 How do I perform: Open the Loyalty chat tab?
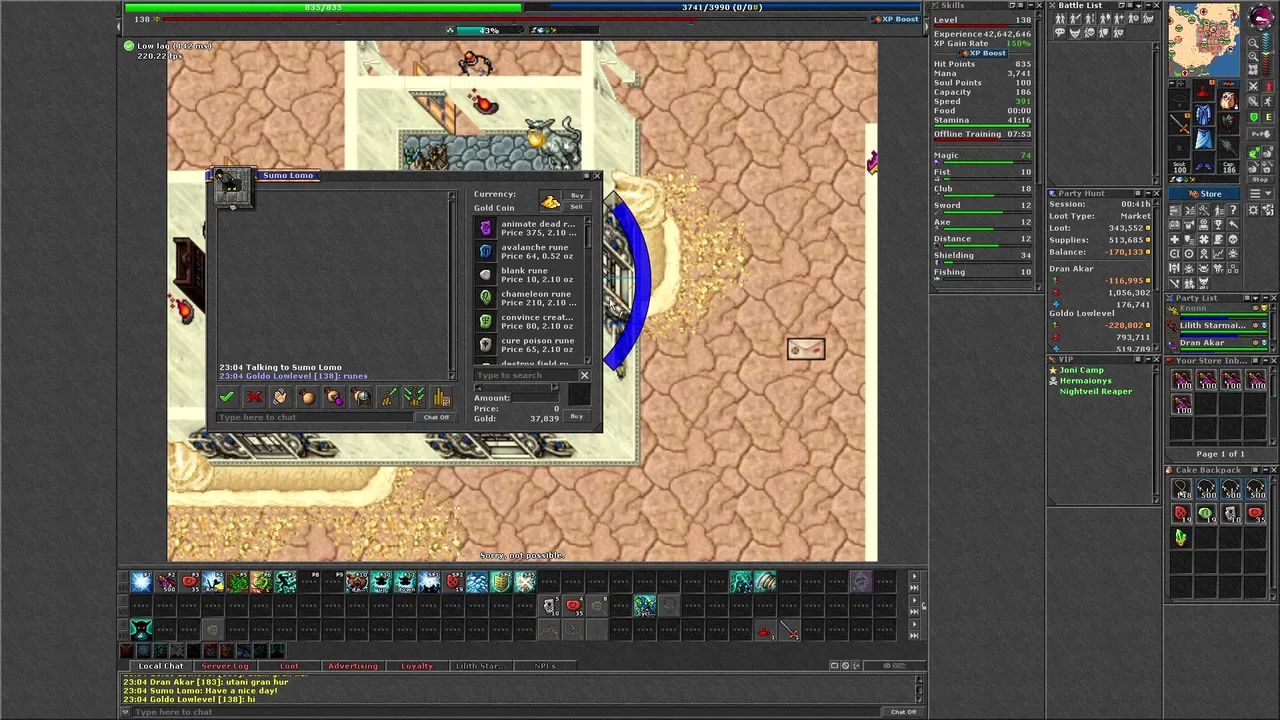point(417,665)
